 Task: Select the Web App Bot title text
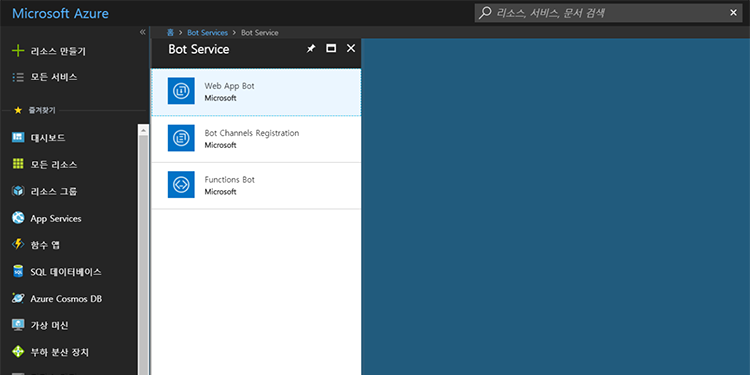pos(230,86)
